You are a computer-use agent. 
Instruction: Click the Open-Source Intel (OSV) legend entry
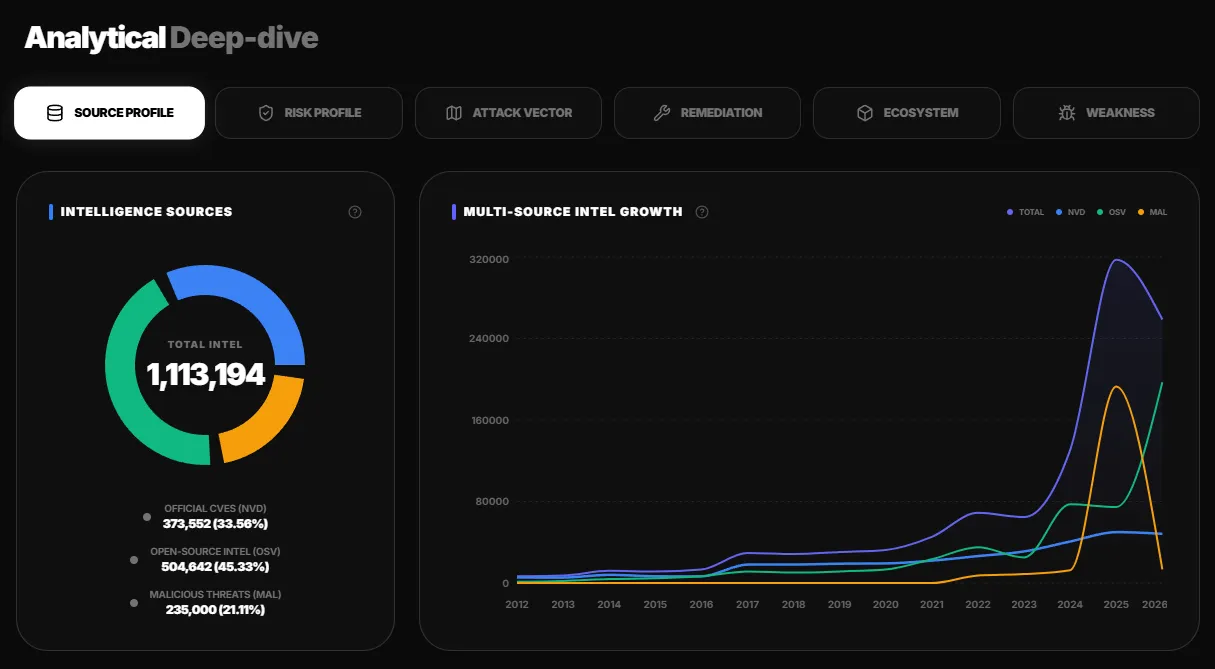tap(207, 559)
